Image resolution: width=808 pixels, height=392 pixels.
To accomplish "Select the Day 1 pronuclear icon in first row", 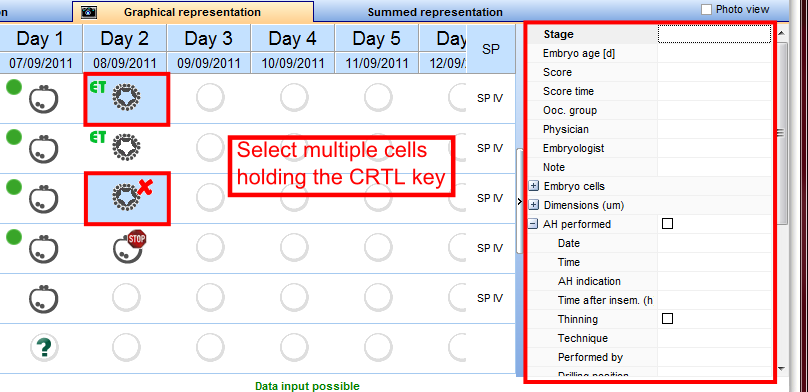I will [43, 98].
